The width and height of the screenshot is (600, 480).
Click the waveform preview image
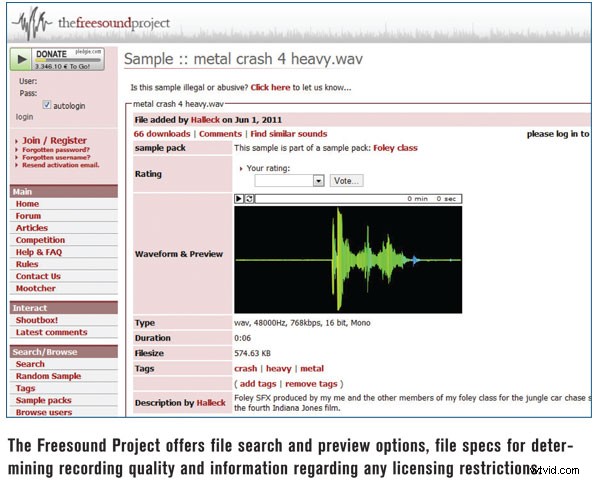point(348,260)
